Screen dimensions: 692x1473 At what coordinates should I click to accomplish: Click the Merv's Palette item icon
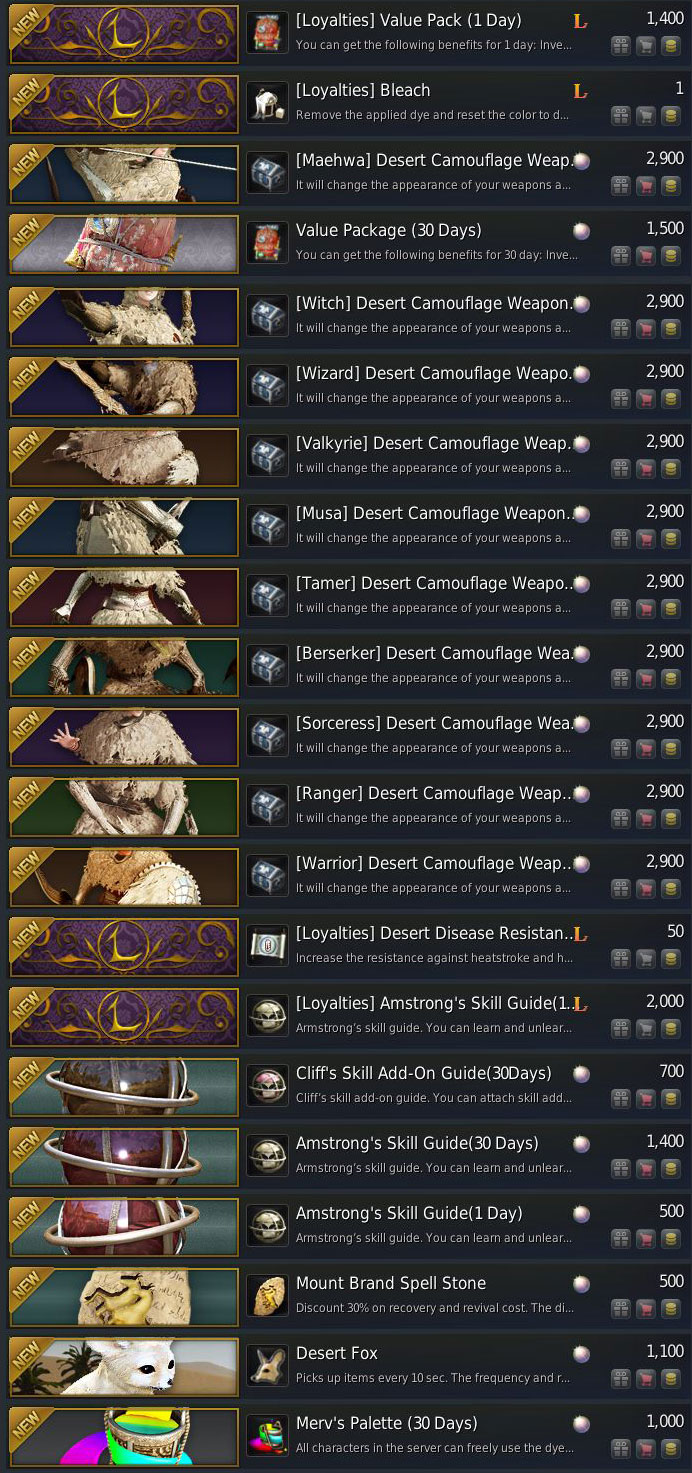click(267, 1436)
